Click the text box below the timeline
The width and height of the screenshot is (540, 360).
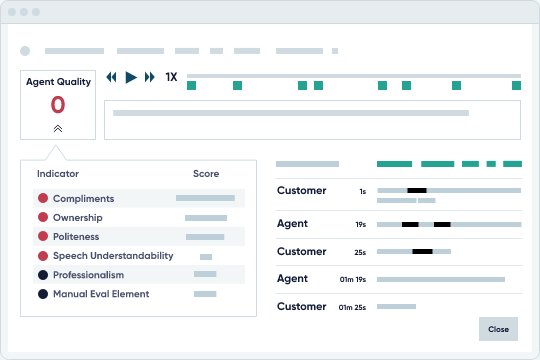[x=312, y=120]
